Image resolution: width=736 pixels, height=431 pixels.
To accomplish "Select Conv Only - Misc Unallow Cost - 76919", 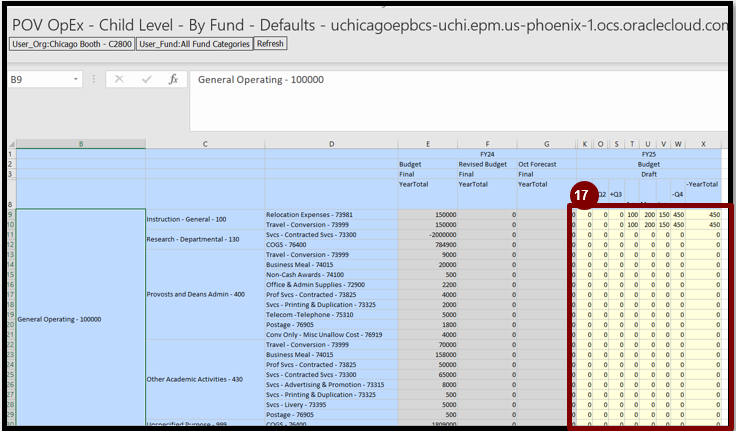I will pos(331,335).
